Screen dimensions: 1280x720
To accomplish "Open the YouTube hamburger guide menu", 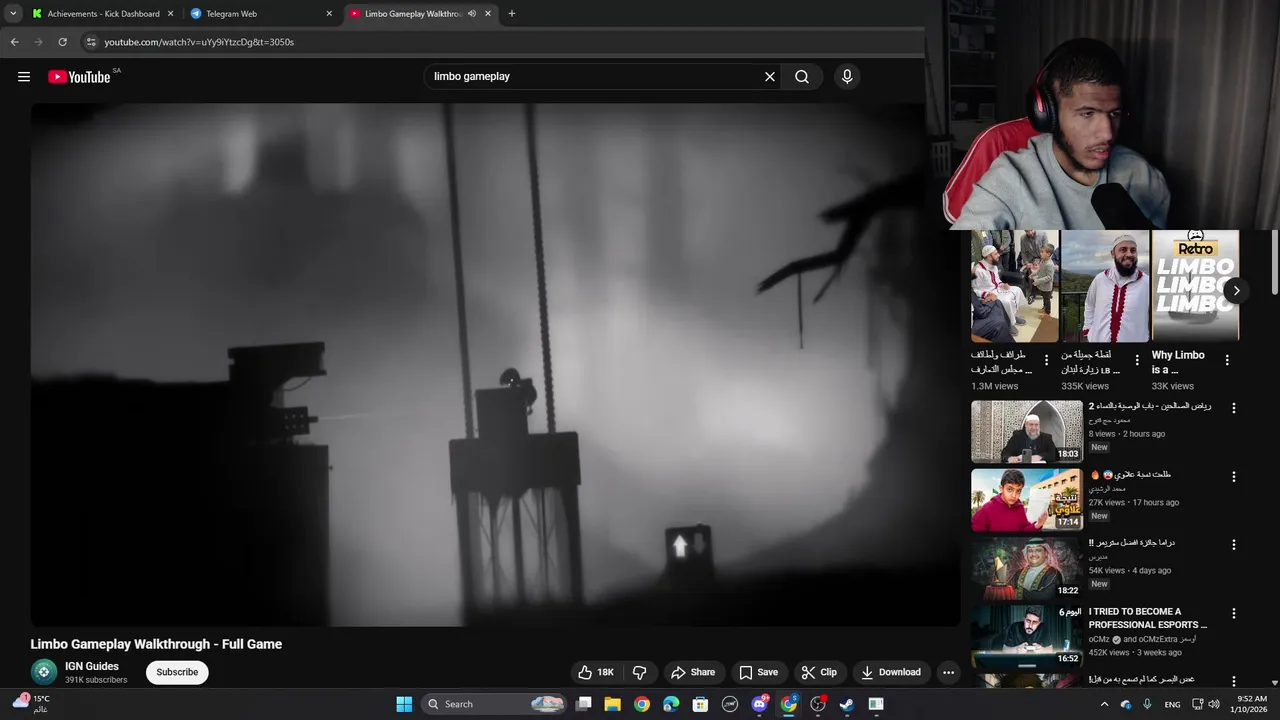I will pos(24,77).
